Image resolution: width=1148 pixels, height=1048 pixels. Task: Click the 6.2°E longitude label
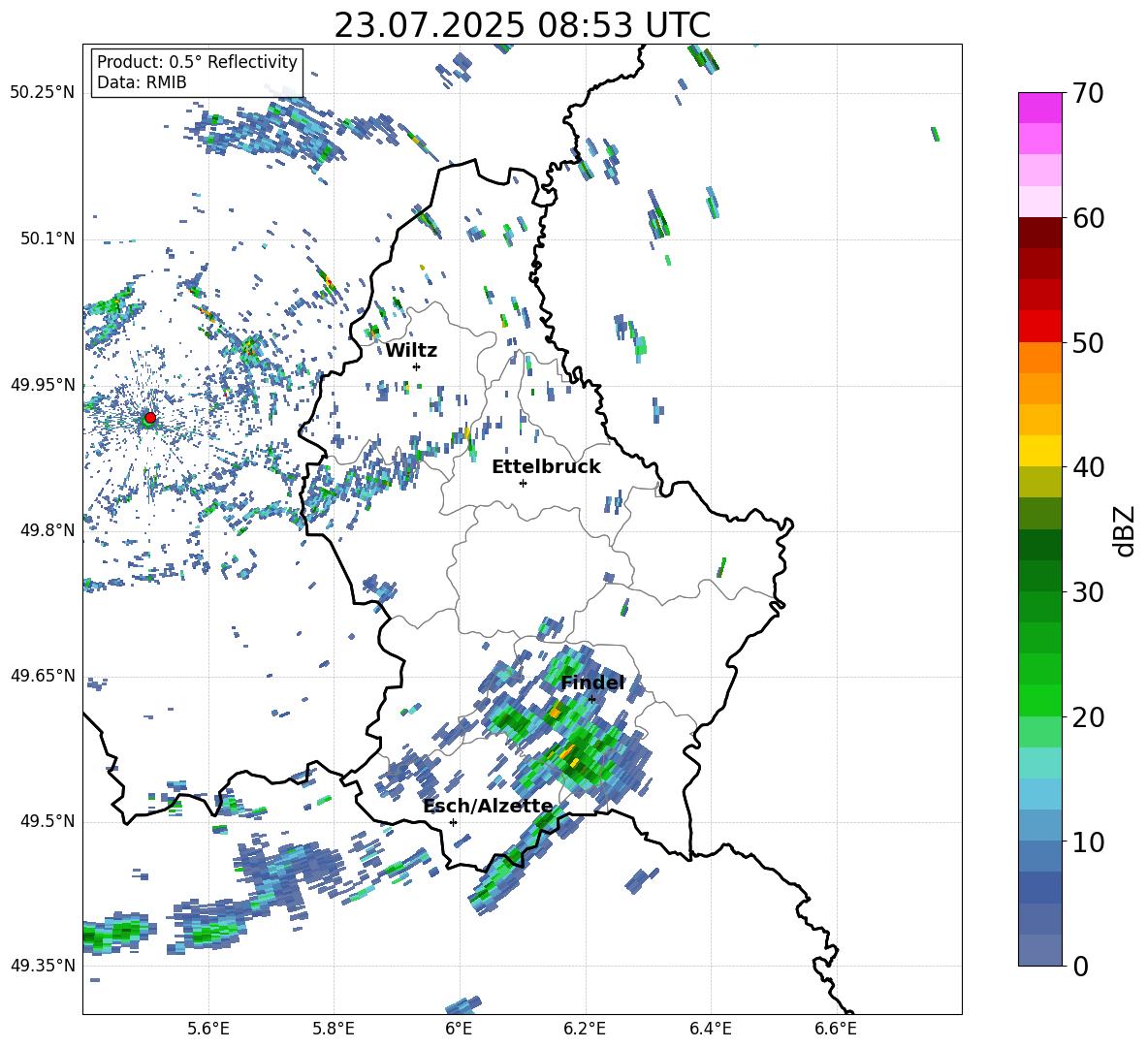pyautogui.click(x=585, y=1029)
